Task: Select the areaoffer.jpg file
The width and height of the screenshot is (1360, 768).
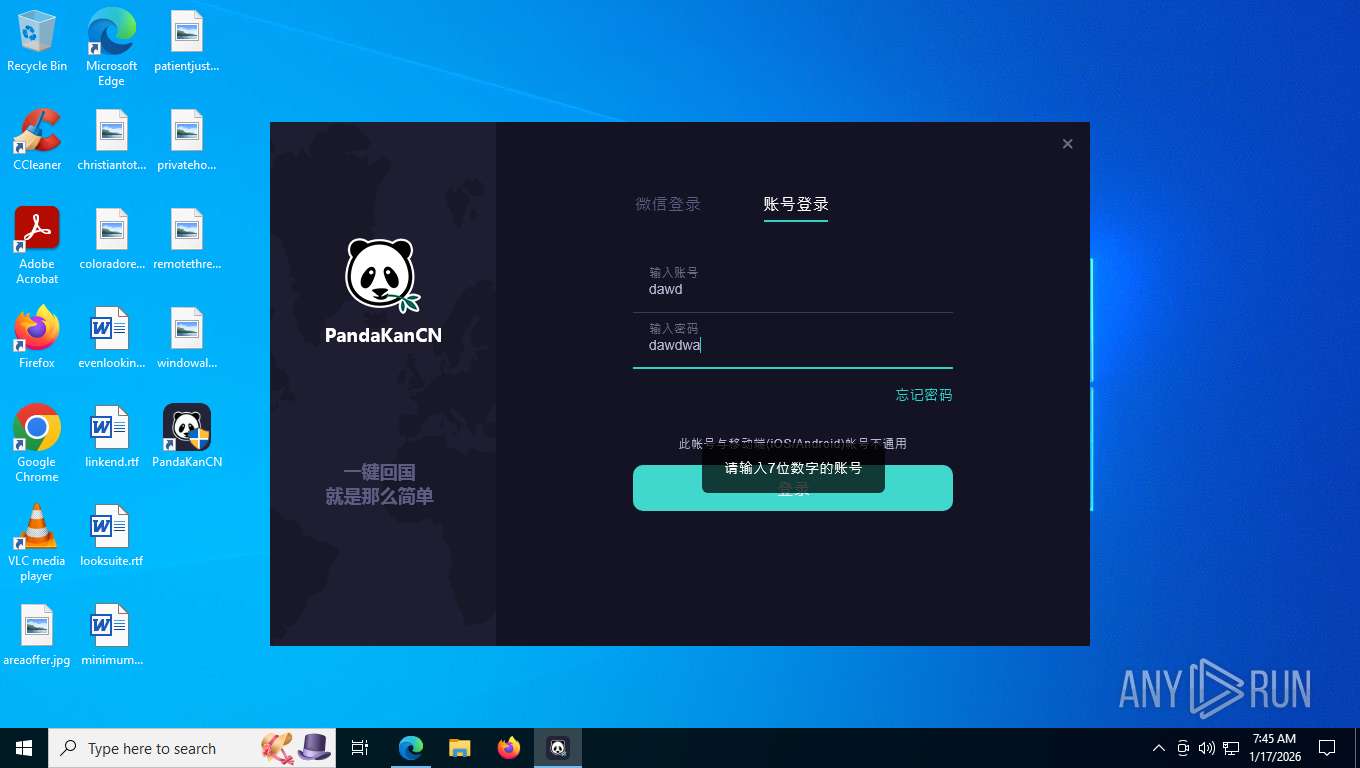Action: tap(37, 635)
